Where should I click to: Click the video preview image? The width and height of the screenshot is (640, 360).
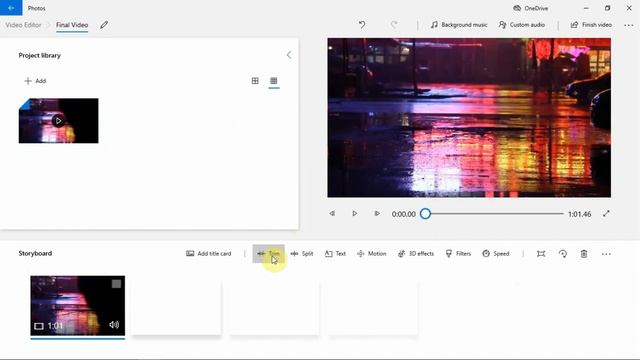point(469,118)
